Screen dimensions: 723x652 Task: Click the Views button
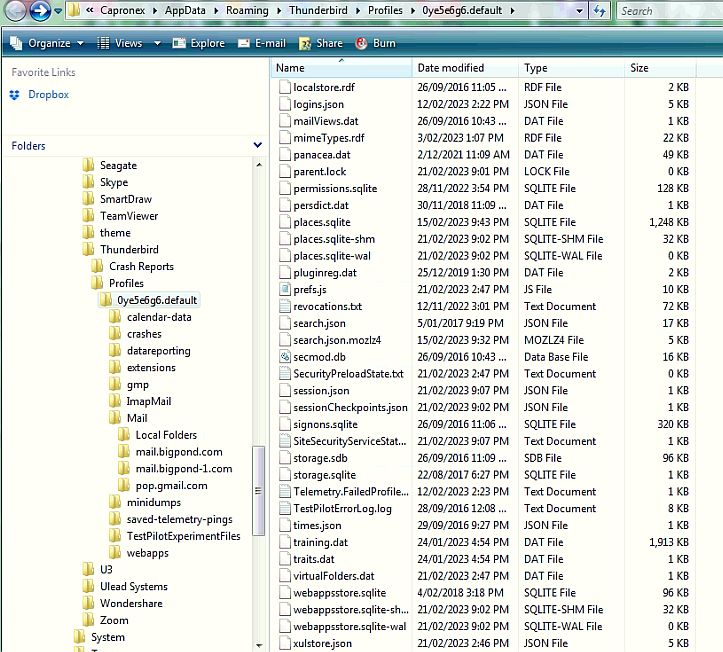120,43
